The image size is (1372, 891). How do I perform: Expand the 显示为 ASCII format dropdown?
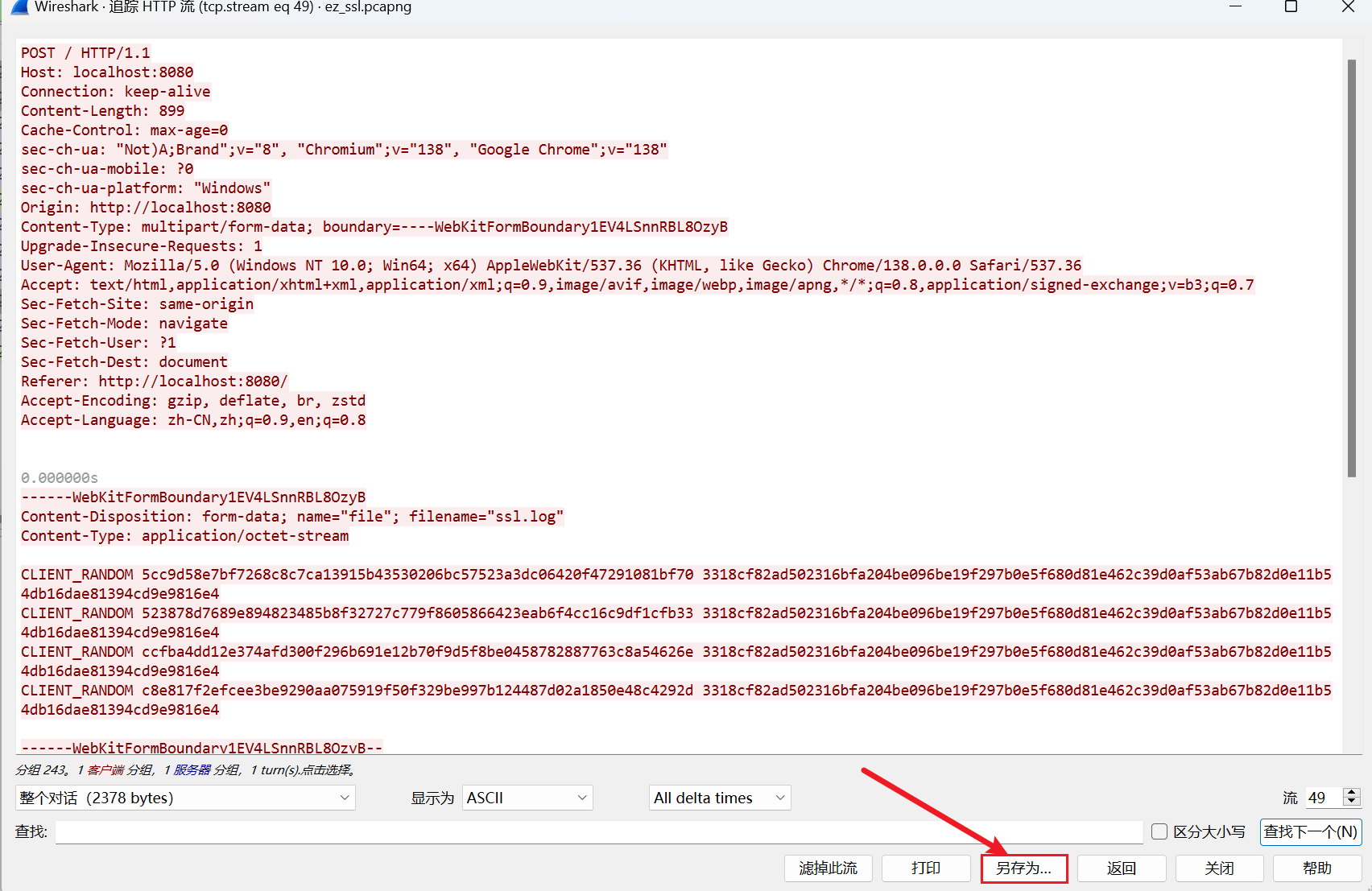[x=527, y=798]
